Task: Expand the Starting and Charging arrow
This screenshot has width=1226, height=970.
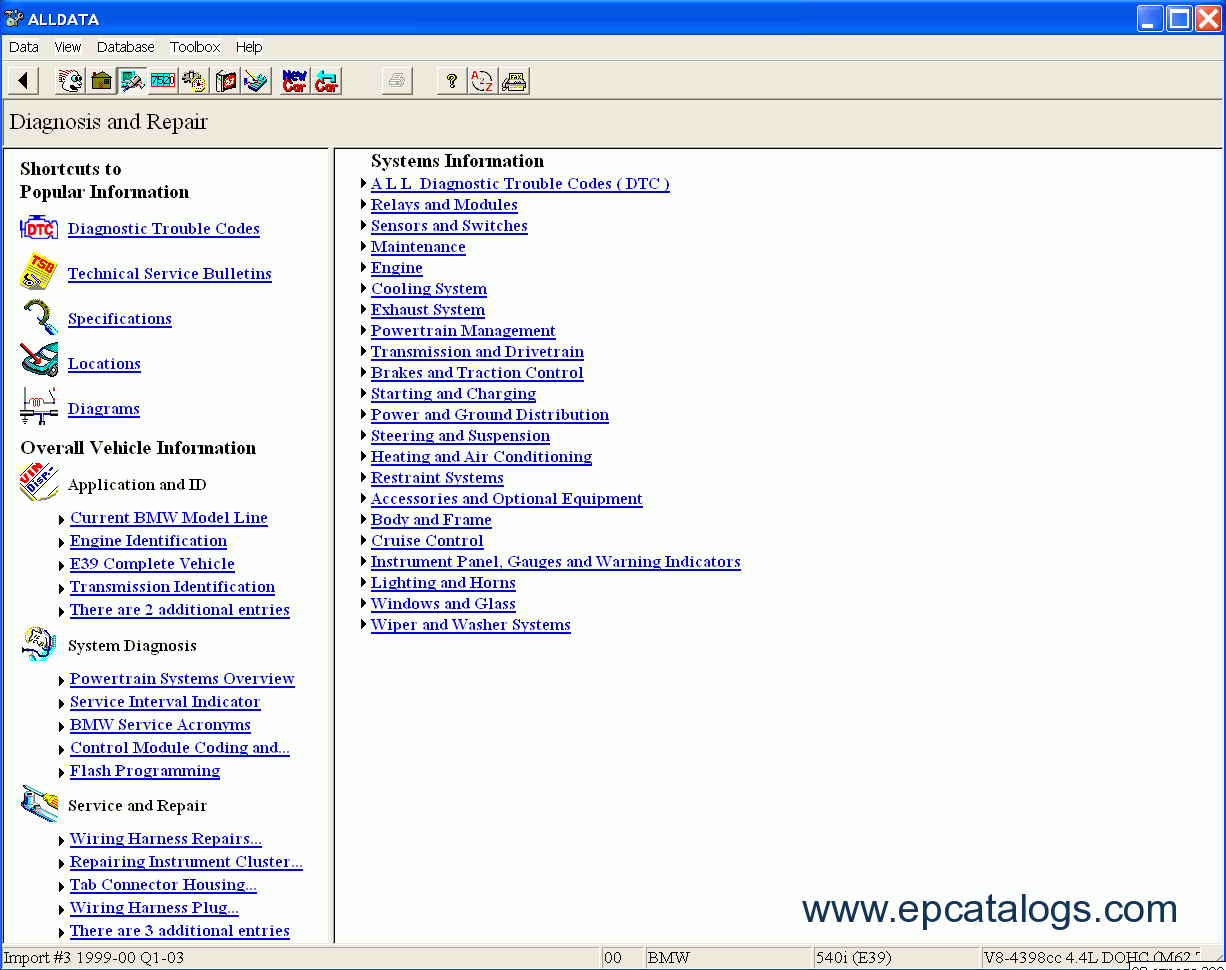Action: [x=364, y=394]
